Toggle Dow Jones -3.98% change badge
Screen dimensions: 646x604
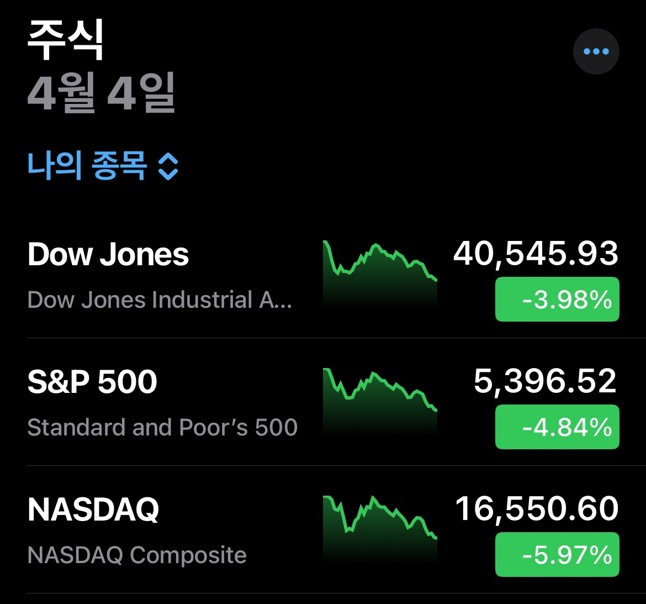click(557, 299)
